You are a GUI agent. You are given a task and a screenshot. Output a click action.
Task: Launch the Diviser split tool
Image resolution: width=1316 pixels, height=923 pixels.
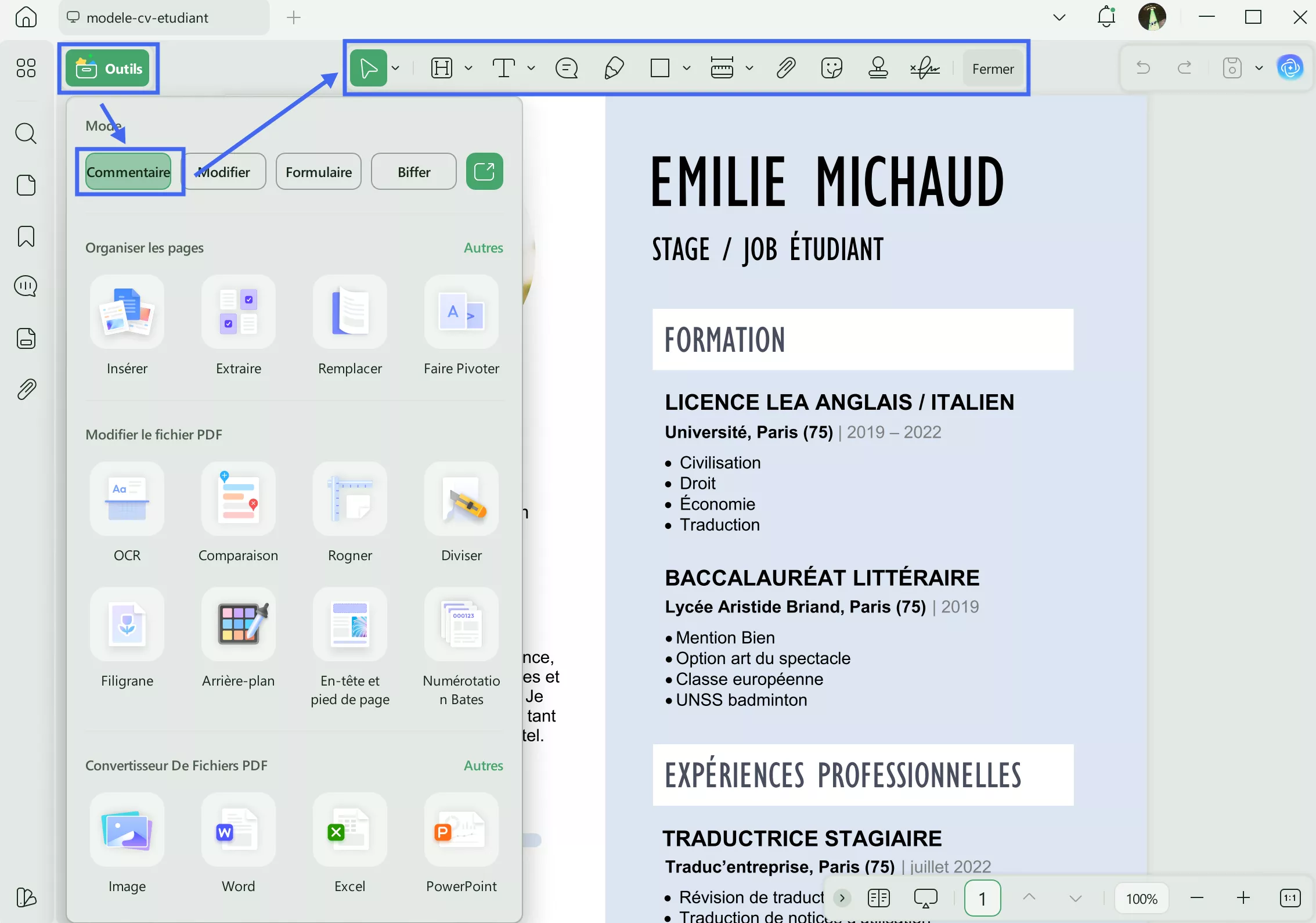point(461,499)
